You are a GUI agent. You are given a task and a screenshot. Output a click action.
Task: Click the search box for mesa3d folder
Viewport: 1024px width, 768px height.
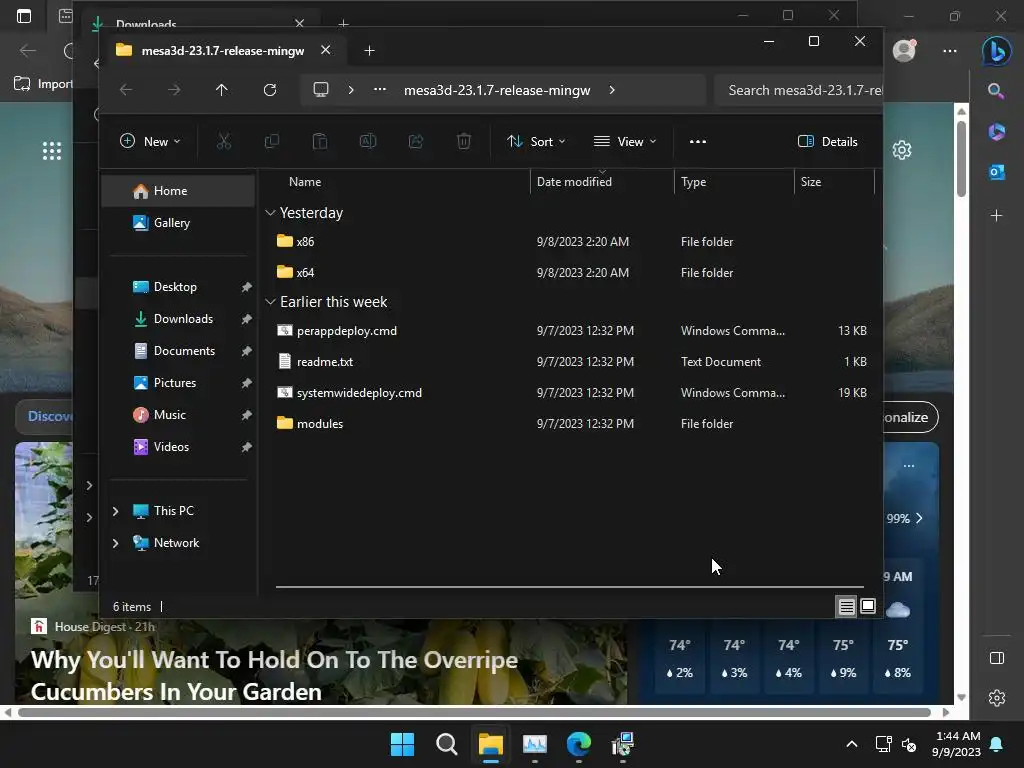click(x=798, y=90)
